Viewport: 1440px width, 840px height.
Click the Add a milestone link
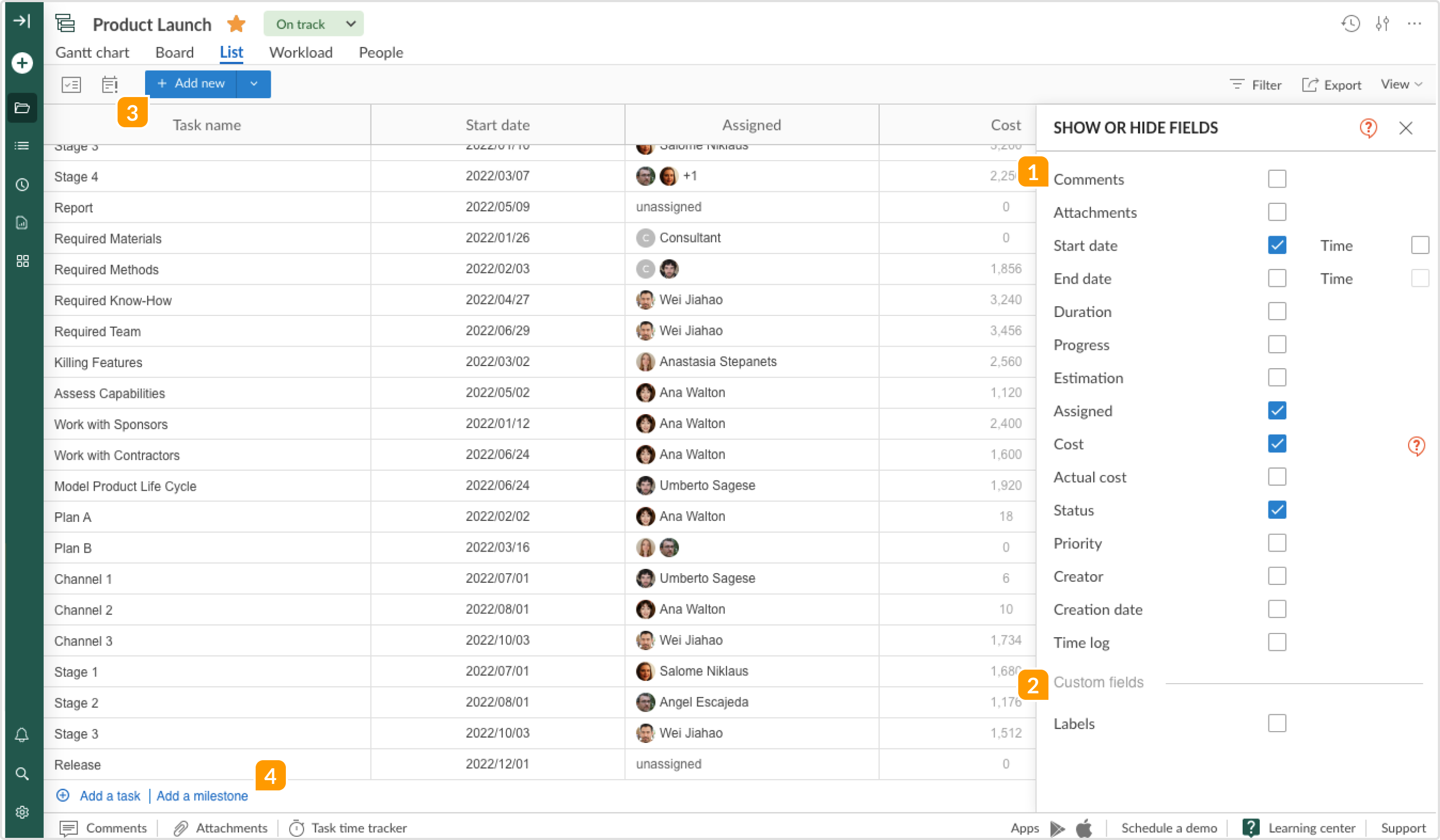pos(202,795)
